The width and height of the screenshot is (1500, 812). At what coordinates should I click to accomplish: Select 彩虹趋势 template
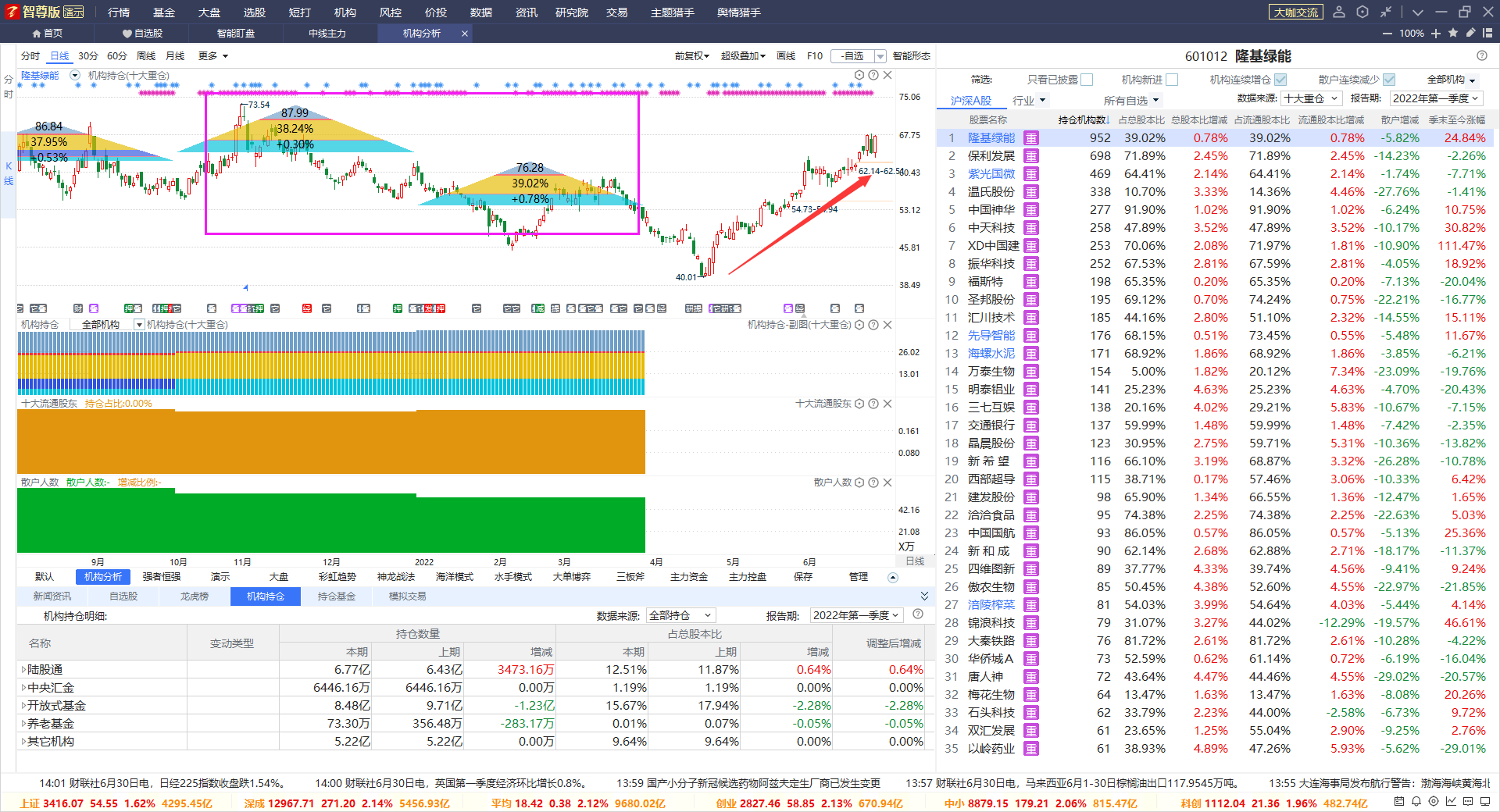[337, 577]
